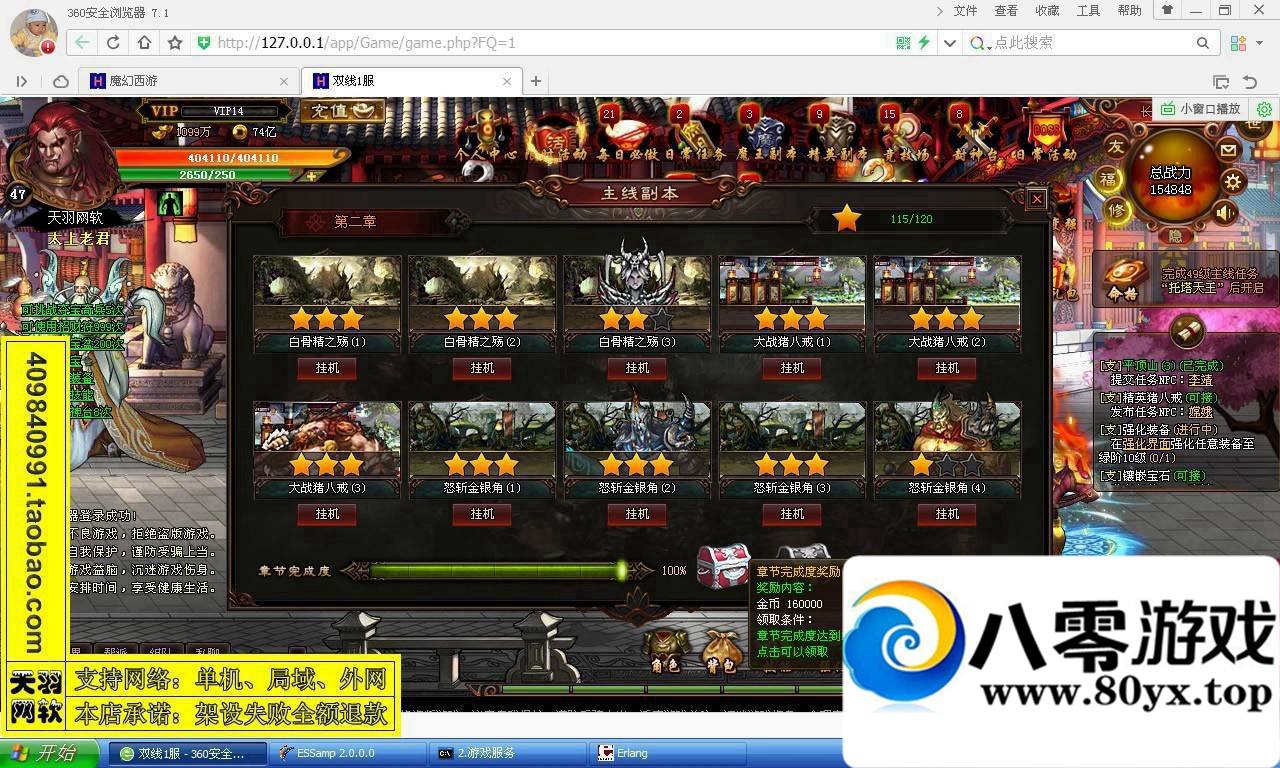Click the 第二章 chapter label
This screenshot has width=1280, height=768.
coord(355,222)
